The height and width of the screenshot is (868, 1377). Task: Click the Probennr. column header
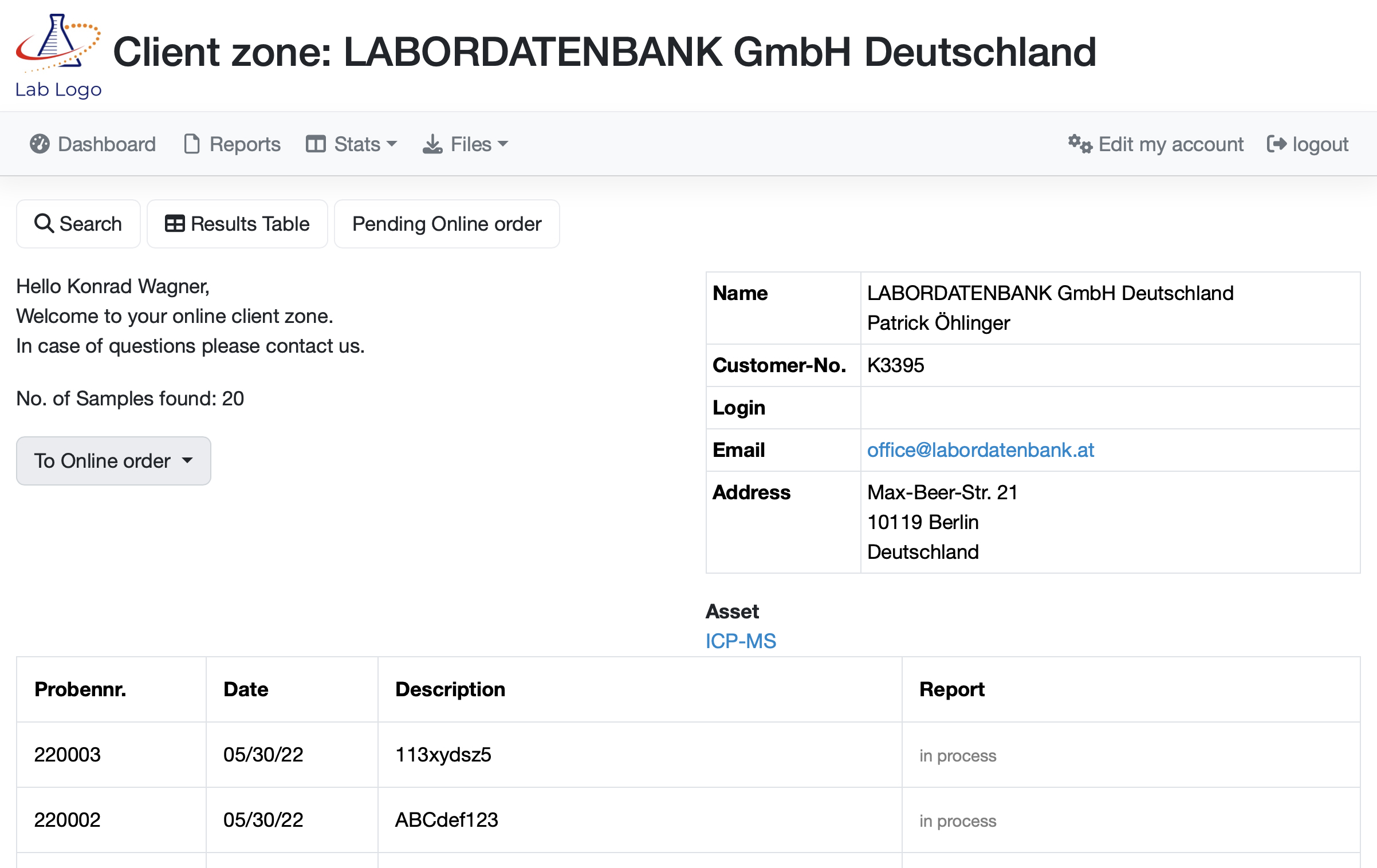[80, 689]
